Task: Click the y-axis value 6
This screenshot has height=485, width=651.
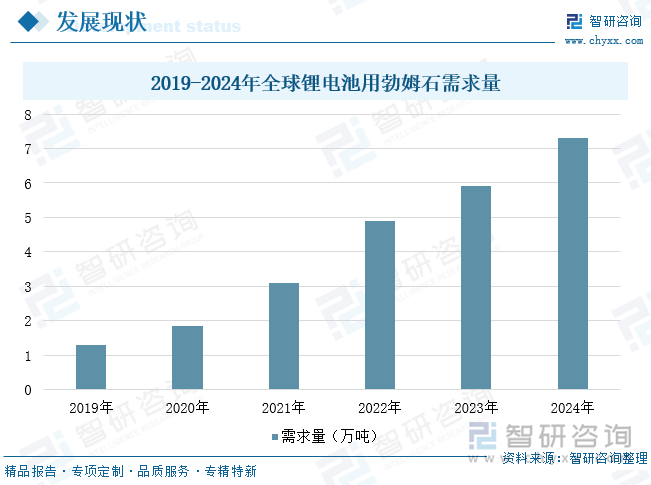Action: point(28,184)
